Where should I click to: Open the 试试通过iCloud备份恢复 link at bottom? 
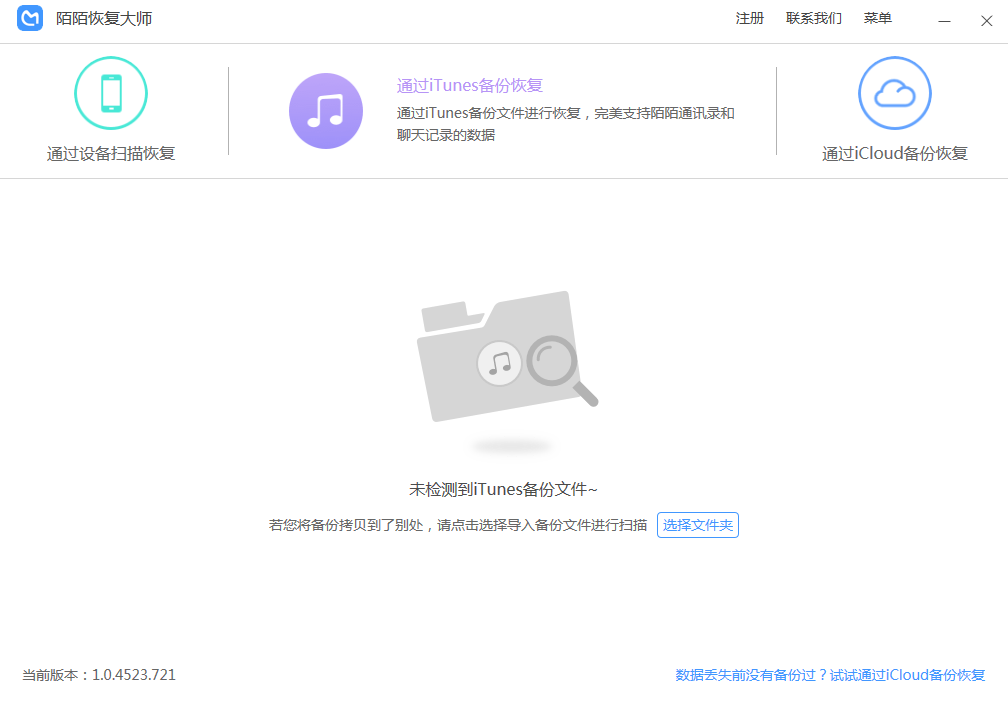907,675
